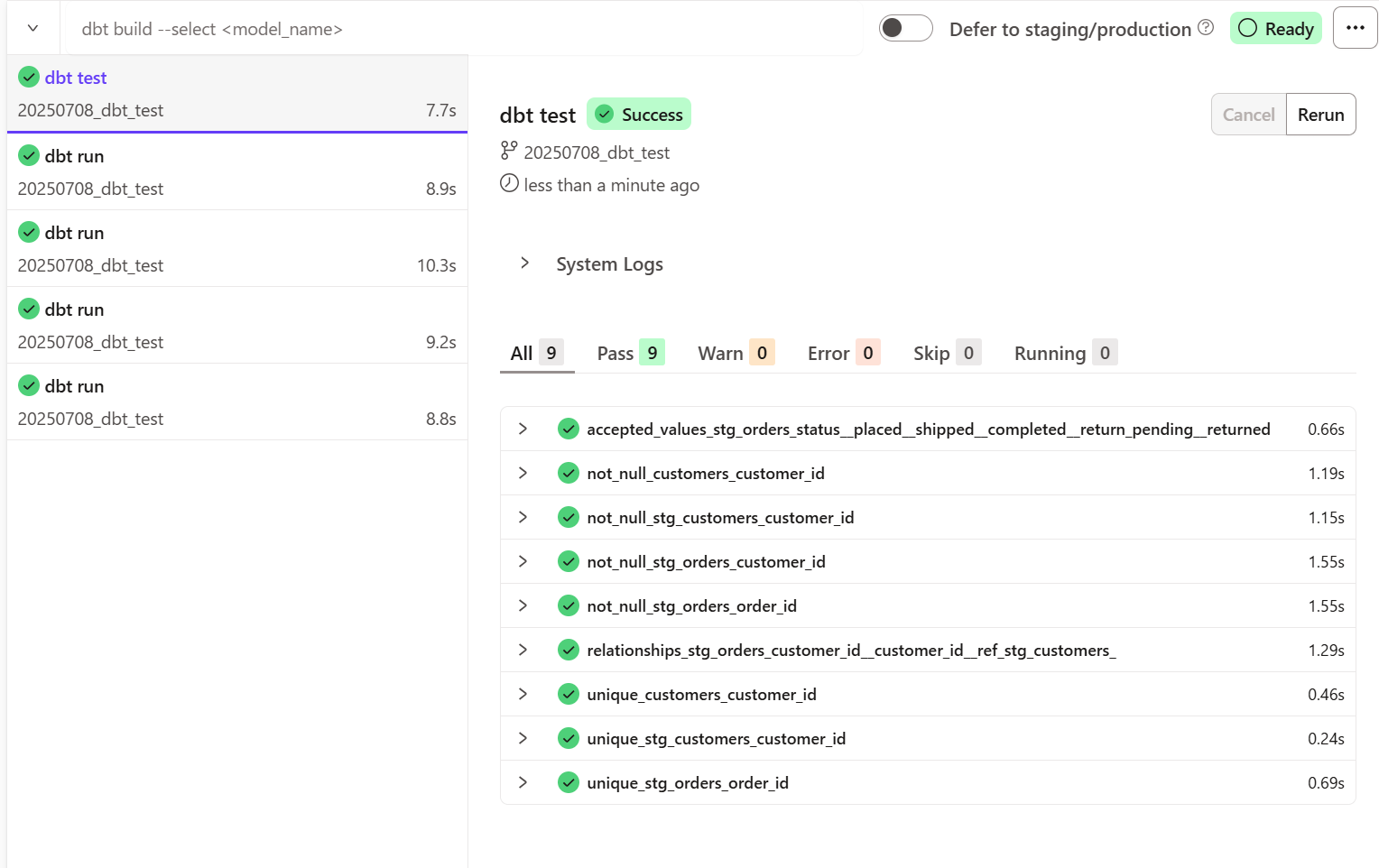Click the 20250708_dbt_test branch name in details
1379x868 pixels.
(x=597, y=152)
